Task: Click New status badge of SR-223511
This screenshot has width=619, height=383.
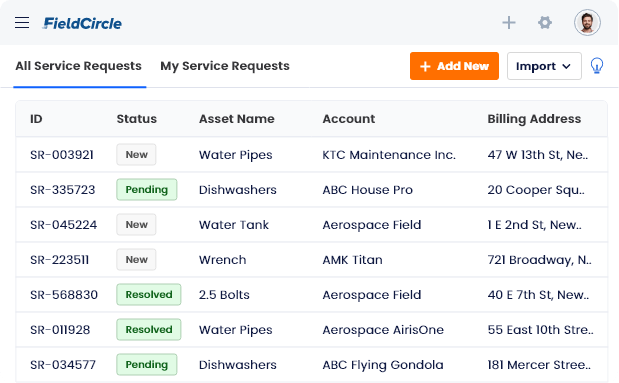Action: point(136,259)
